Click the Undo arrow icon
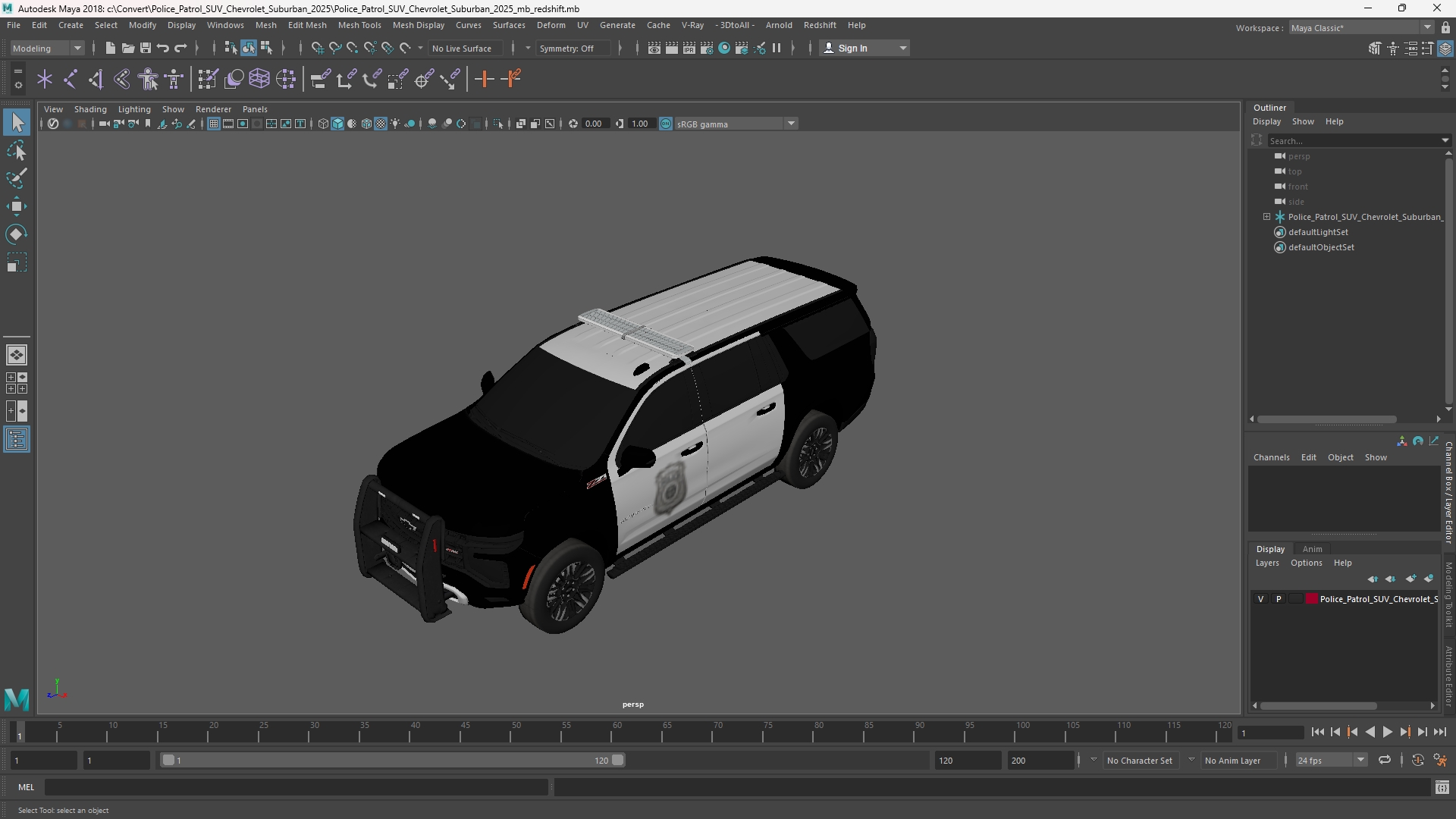 click(x=163, y=48)
